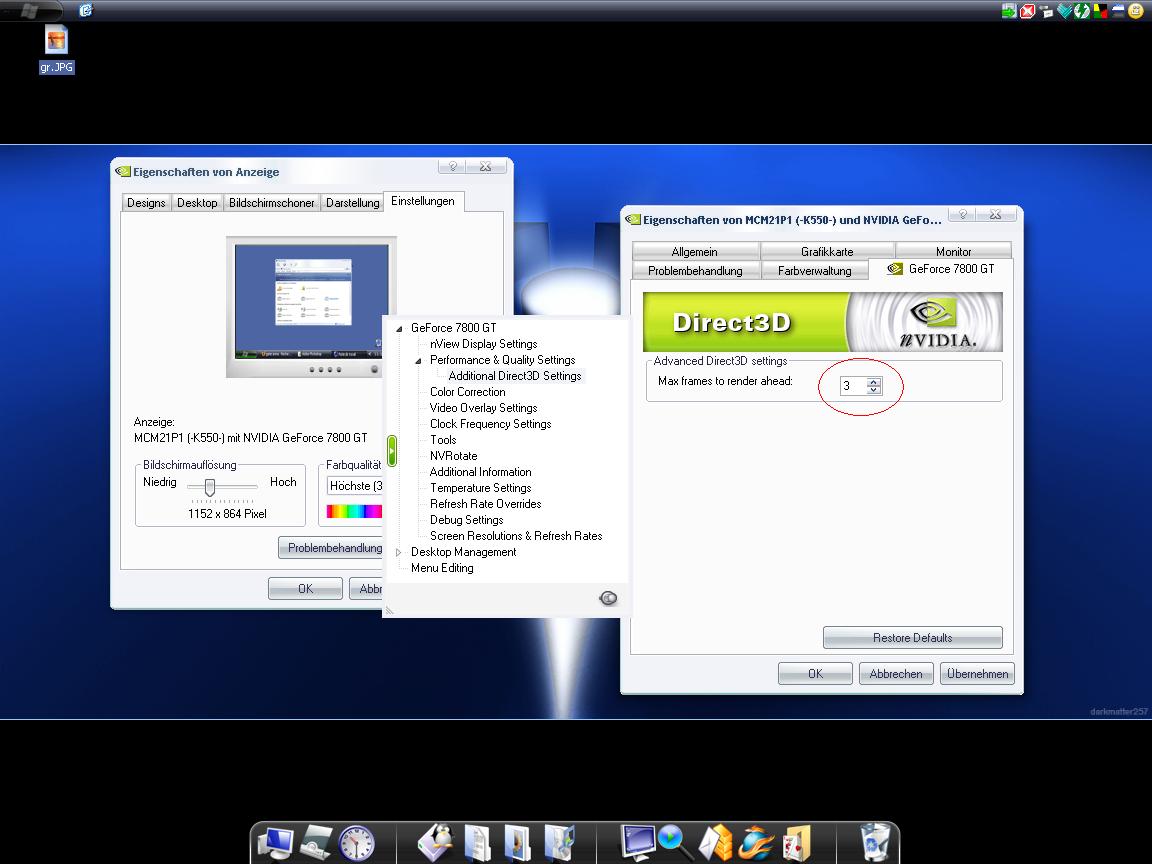Launch the magnifier search icon in the dock
Screen dimensions: 1152x864
click(x=674, y=842)
